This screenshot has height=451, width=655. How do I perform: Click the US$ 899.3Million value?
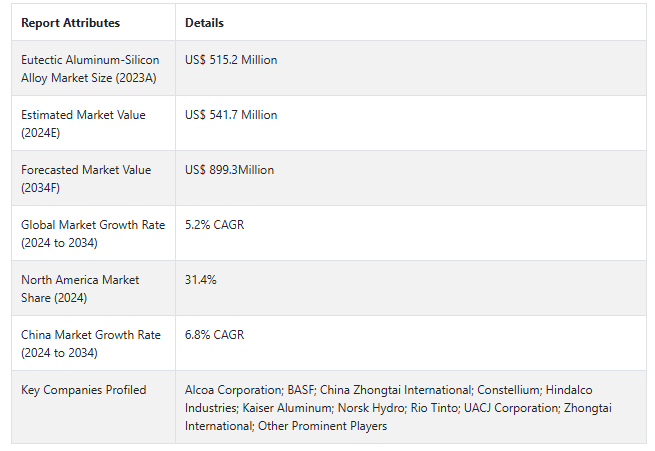coord(229,170)
